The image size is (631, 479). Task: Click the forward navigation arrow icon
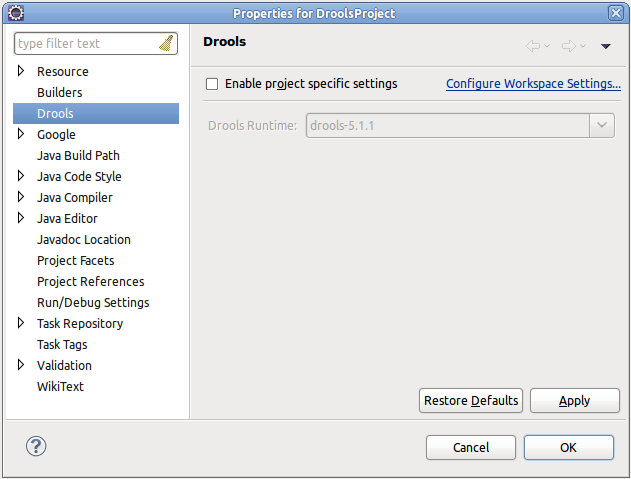point(569,46)
